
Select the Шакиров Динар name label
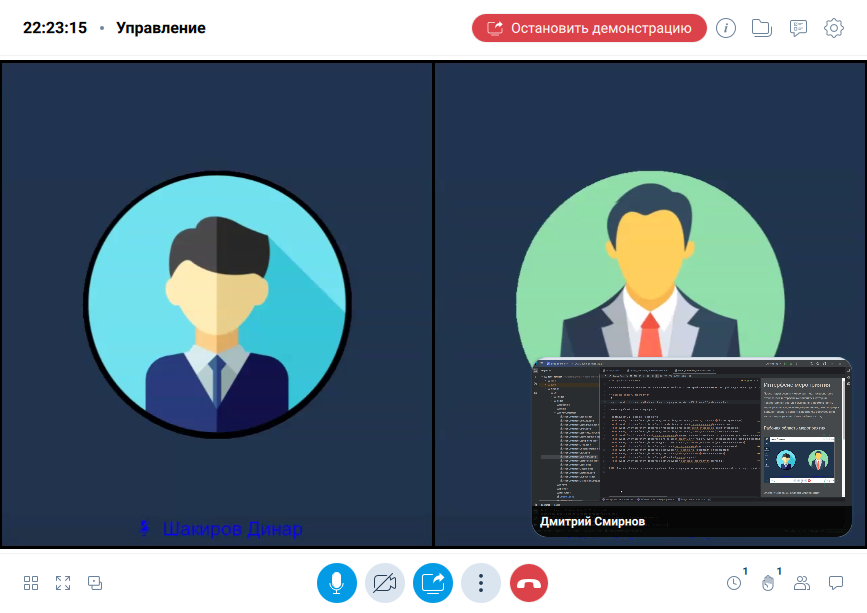point(232,528)
